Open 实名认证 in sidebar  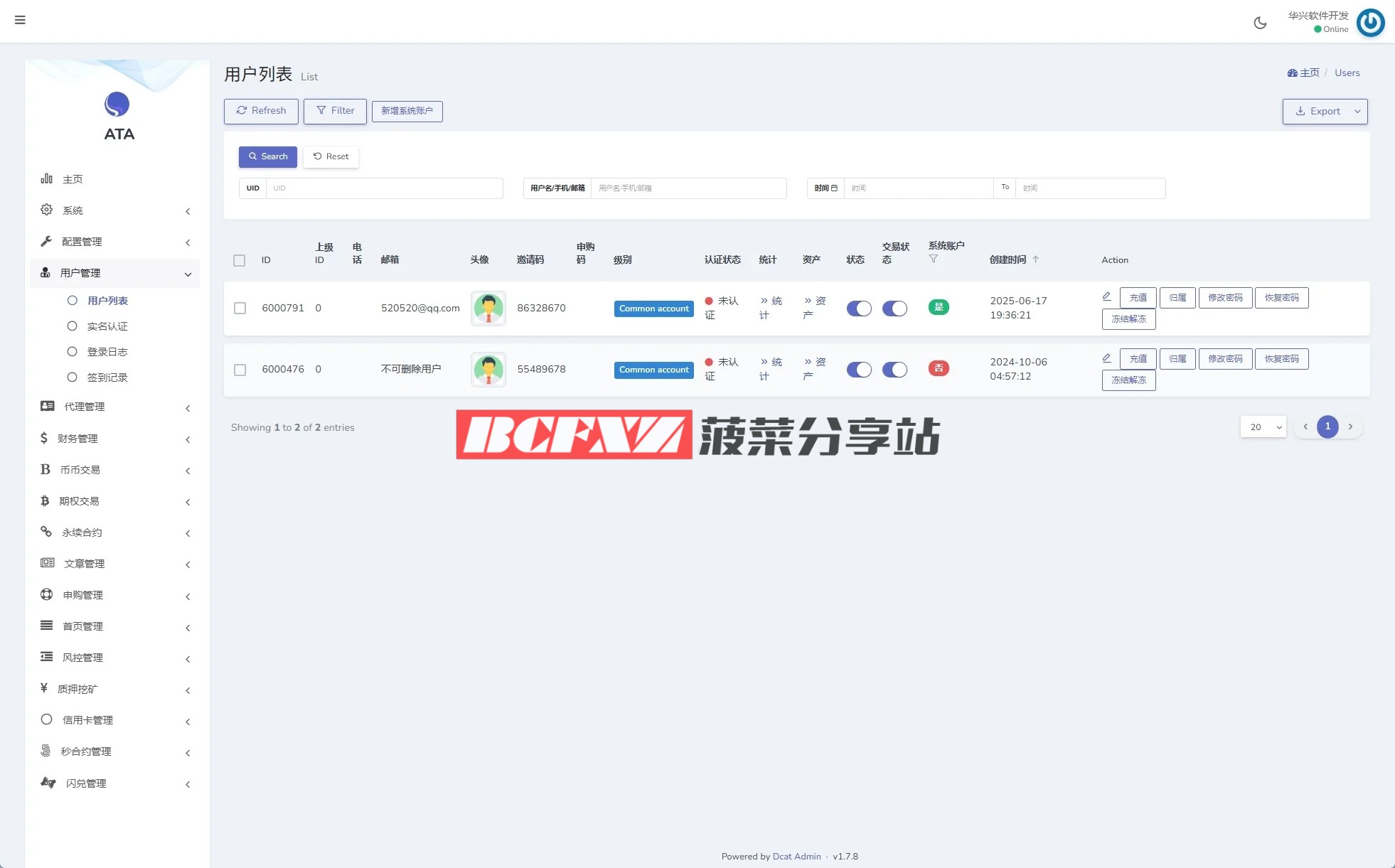[107, 326]
